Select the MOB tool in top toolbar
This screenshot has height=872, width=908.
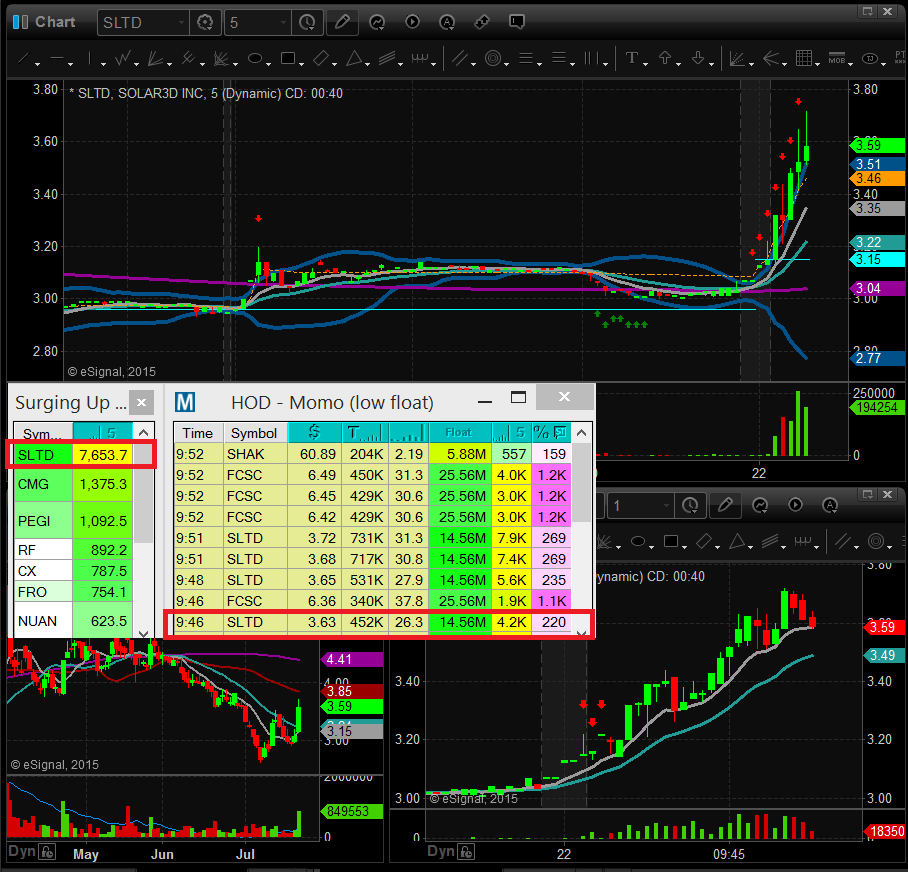tap(836, 58)
